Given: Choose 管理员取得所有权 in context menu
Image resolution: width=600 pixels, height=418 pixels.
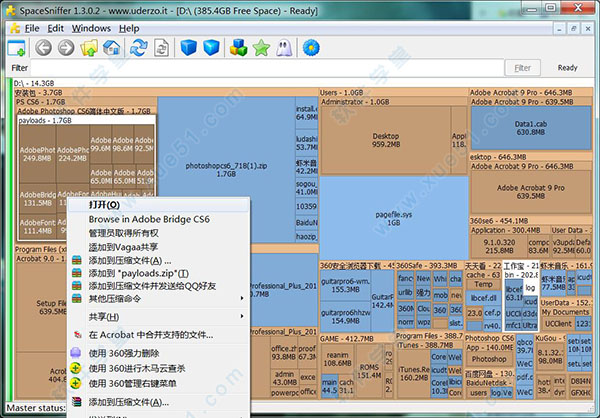Looking at the screenshot, I should coord(158,233).
